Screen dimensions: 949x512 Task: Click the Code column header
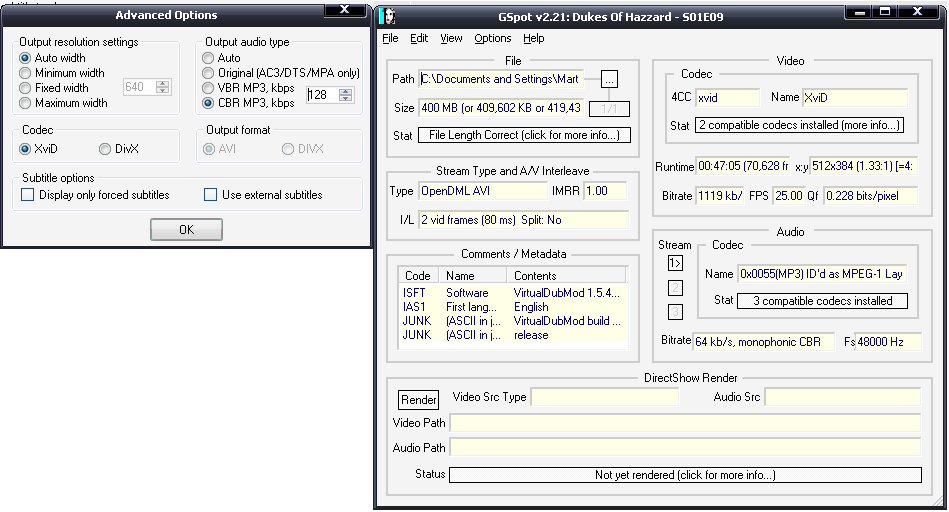point(419,276)
